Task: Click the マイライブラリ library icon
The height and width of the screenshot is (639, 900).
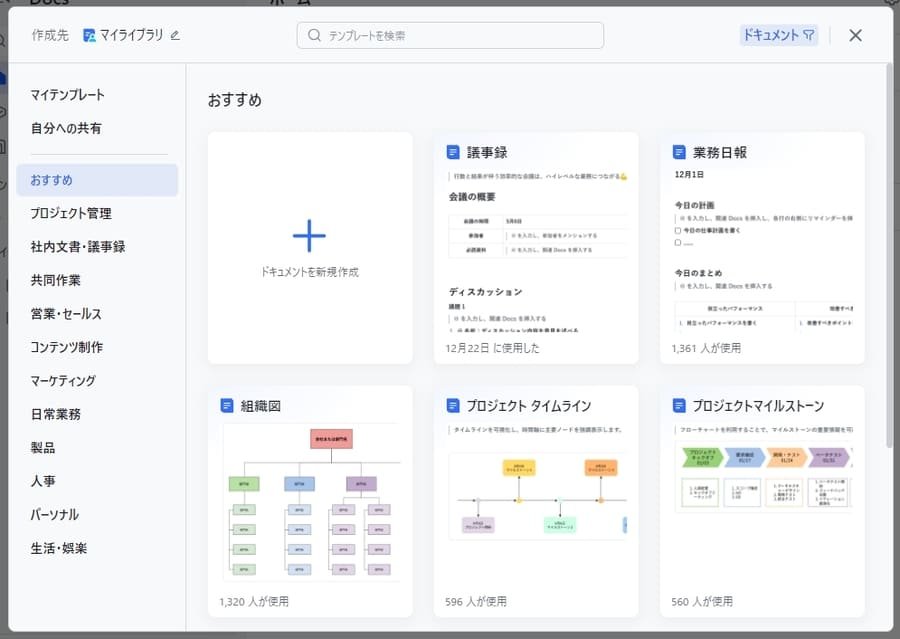Action: click(90, 35)
